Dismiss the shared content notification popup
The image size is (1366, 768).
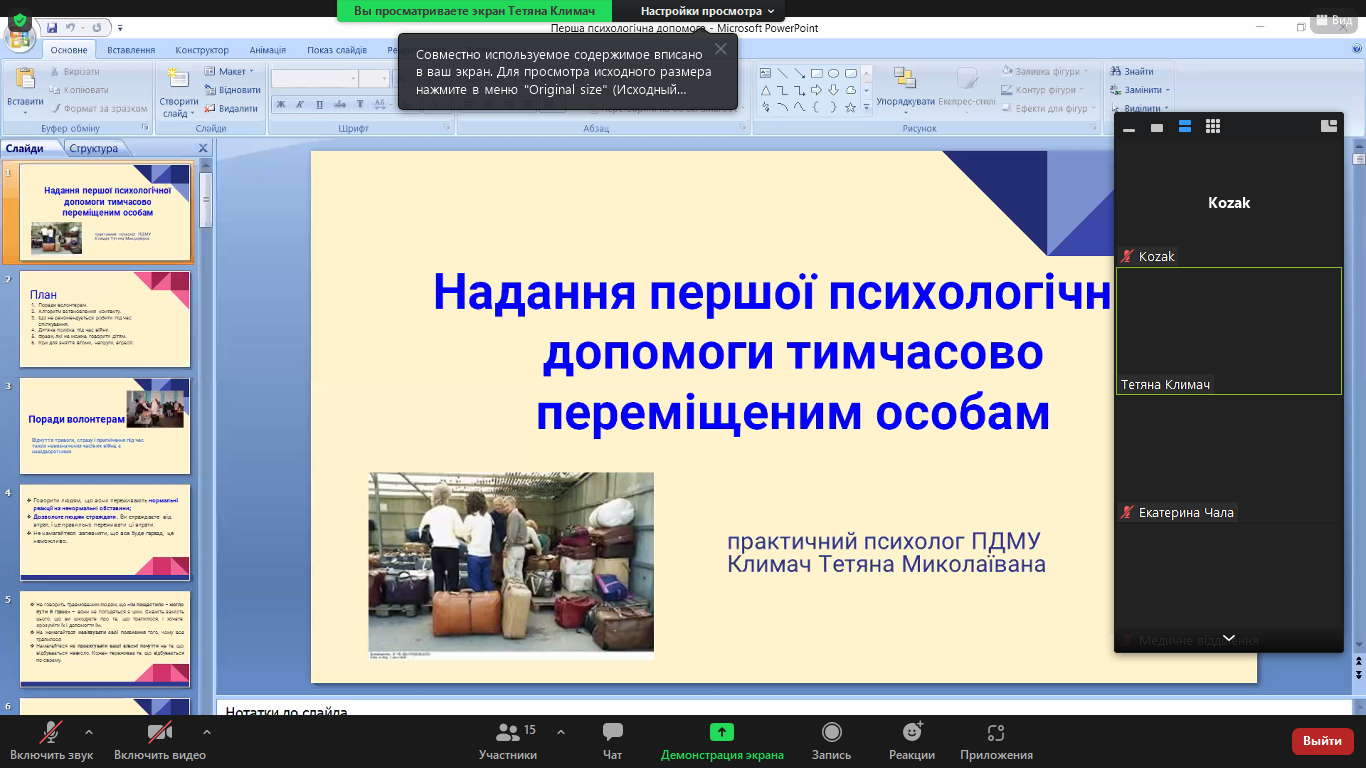720,49
